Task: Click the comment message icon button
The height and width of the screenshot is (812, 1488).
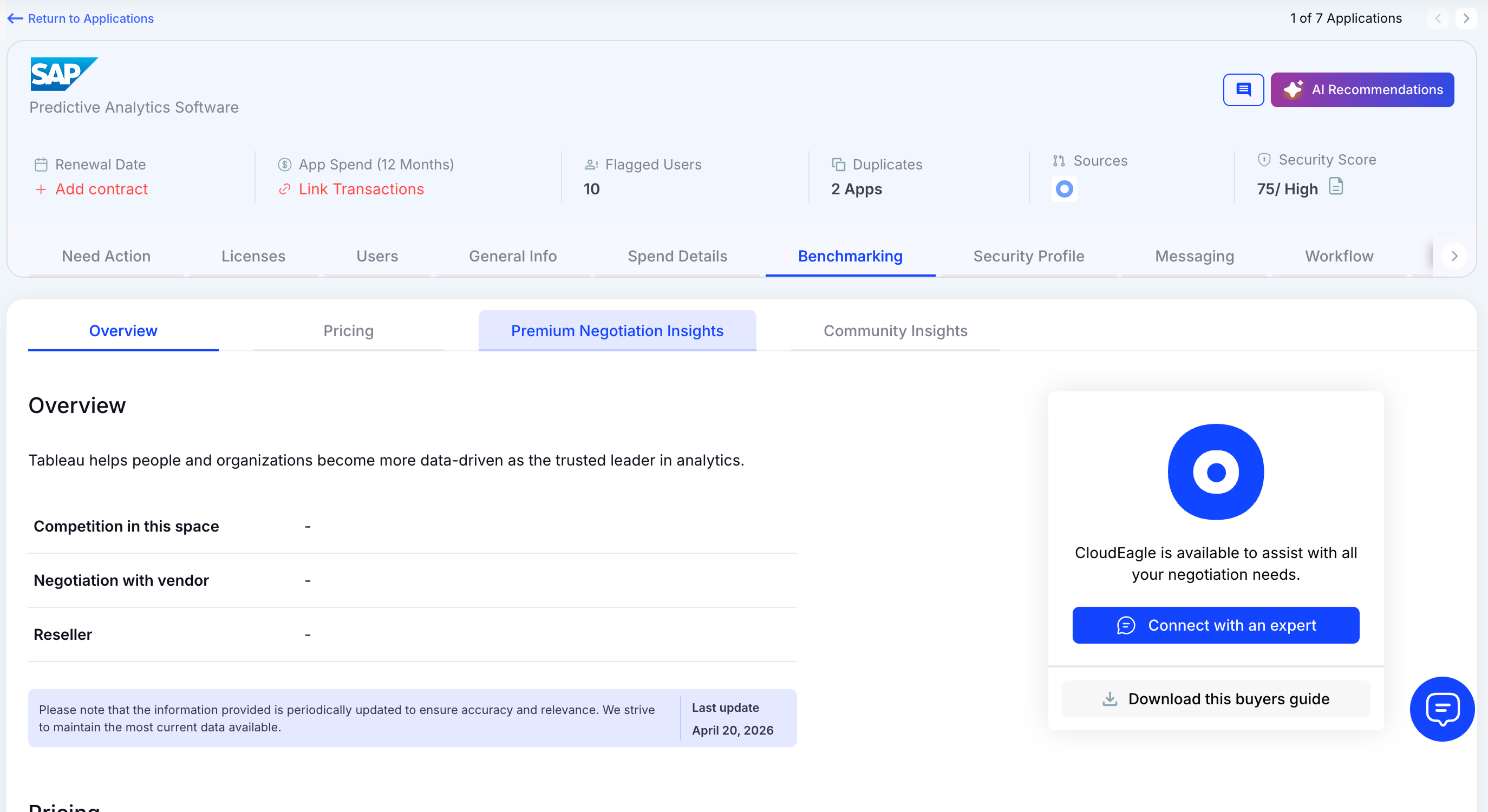Action: coord(1243,89)
